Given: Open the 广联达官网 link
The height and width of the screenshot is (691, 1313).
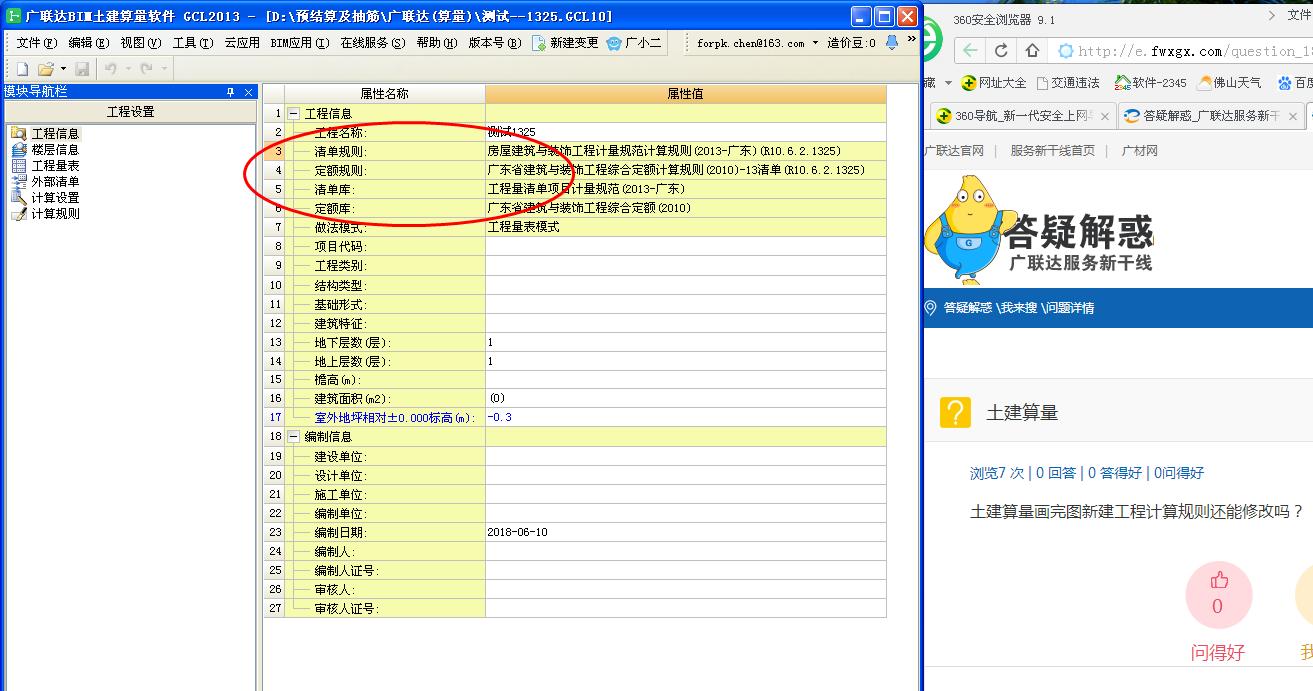Looking at the screenshot, I should [954, 151].
